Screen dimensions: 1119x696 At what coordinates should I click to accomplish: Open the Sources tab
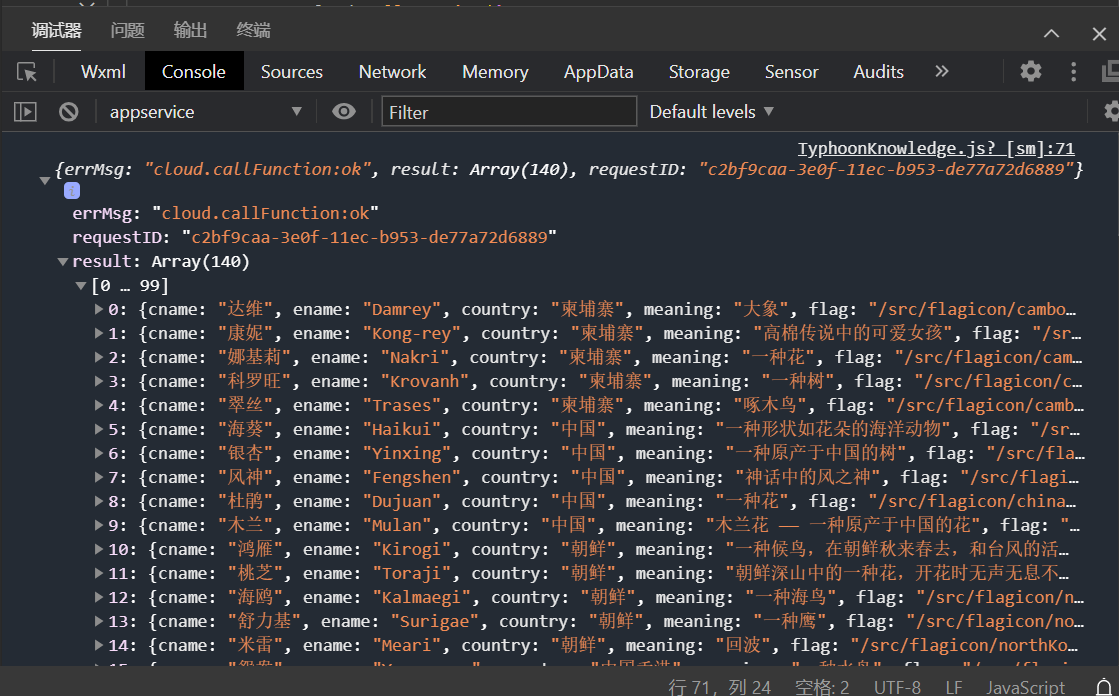pos(292,71)
